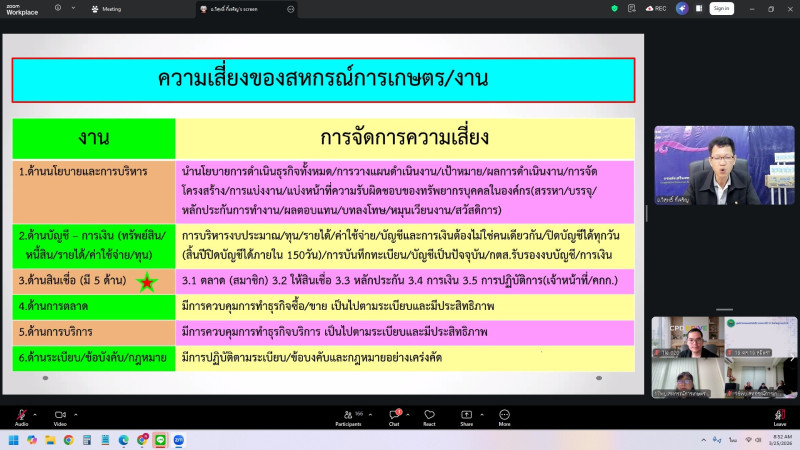Image resolution: width=800 pixels, height=450 pixels.
Task: Unmute the microphone Audio button
Action: coord(21,414)
